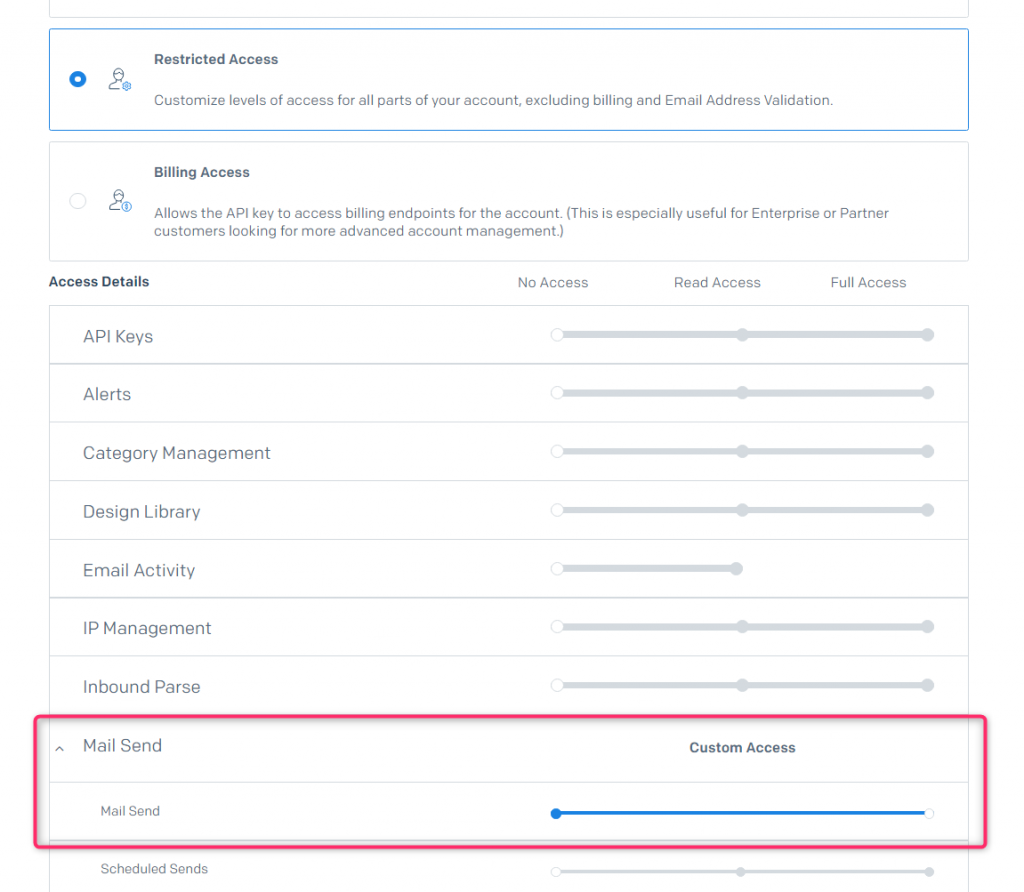Image resolution: width=1024 pixels, height=892 pixels.
Task: Click the Read Access column header
Action: point(717,282)
